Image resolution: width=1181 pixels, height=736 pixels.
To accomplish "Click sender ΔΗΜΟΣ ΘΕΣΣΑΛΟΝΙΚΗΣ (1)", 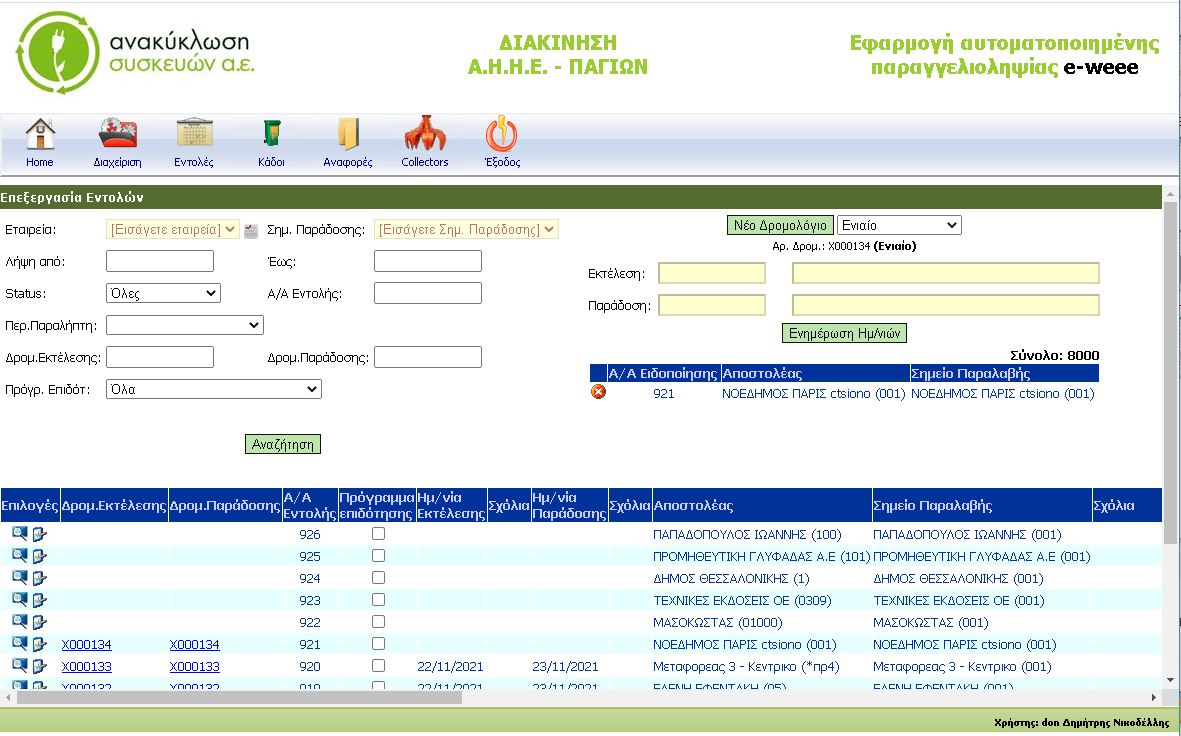I will (731, 579).
